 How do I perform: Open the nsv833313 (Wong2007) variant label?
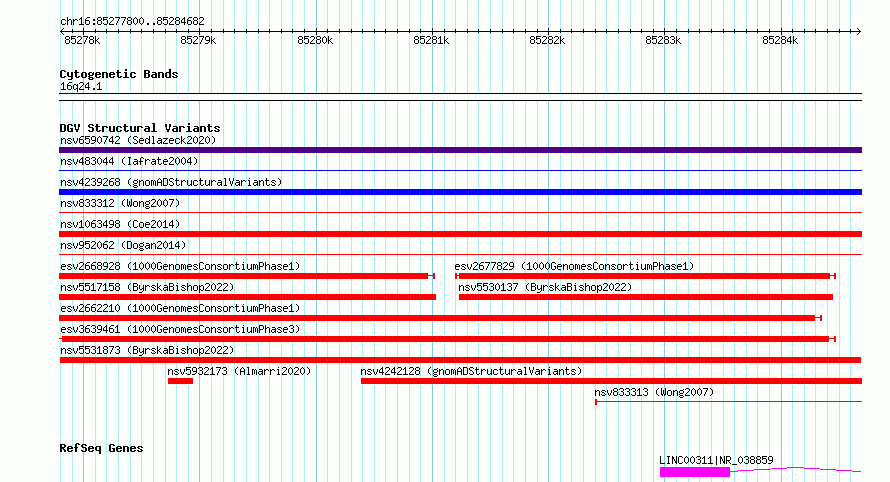coord(654,392)
